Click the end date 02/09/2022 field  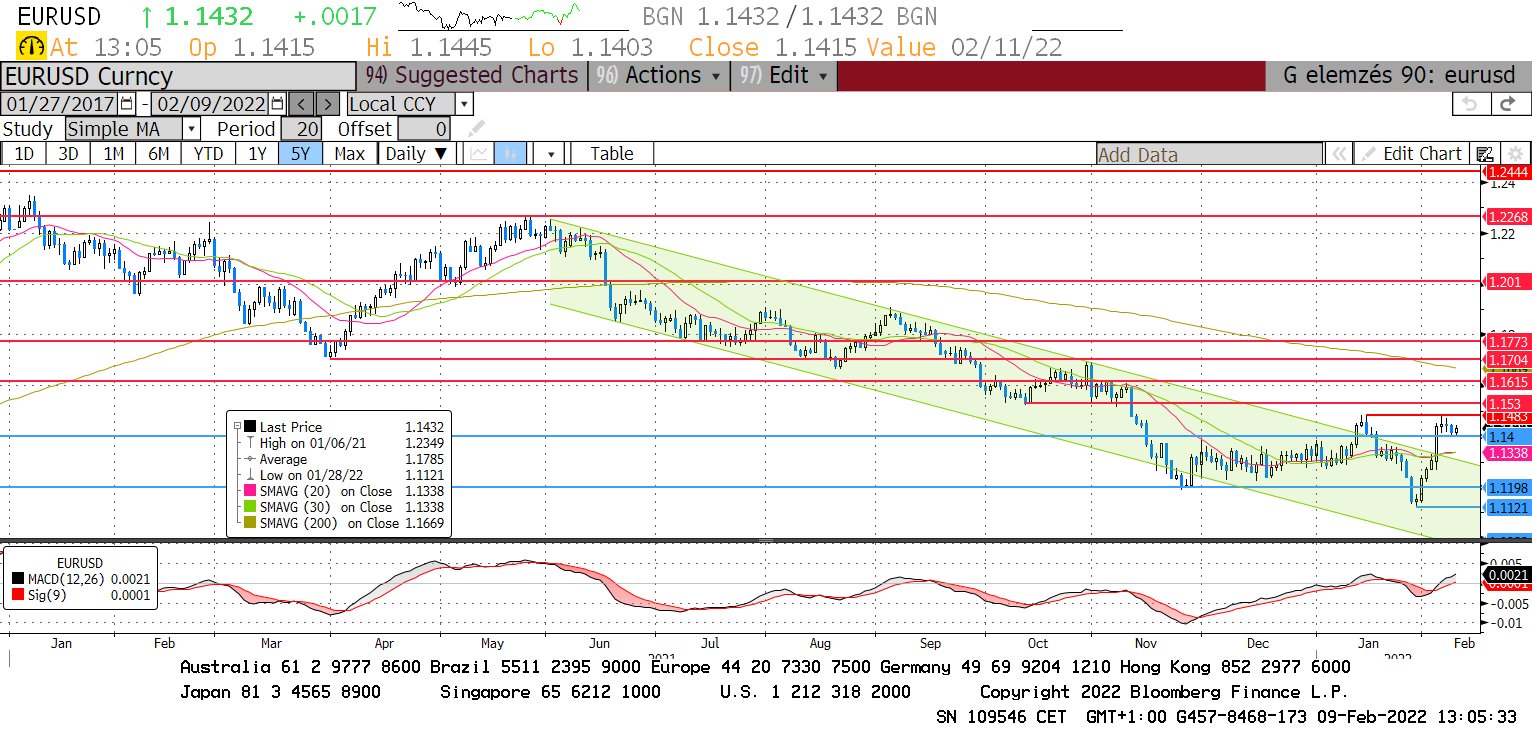pyautogui.click(x=210, y=104)
